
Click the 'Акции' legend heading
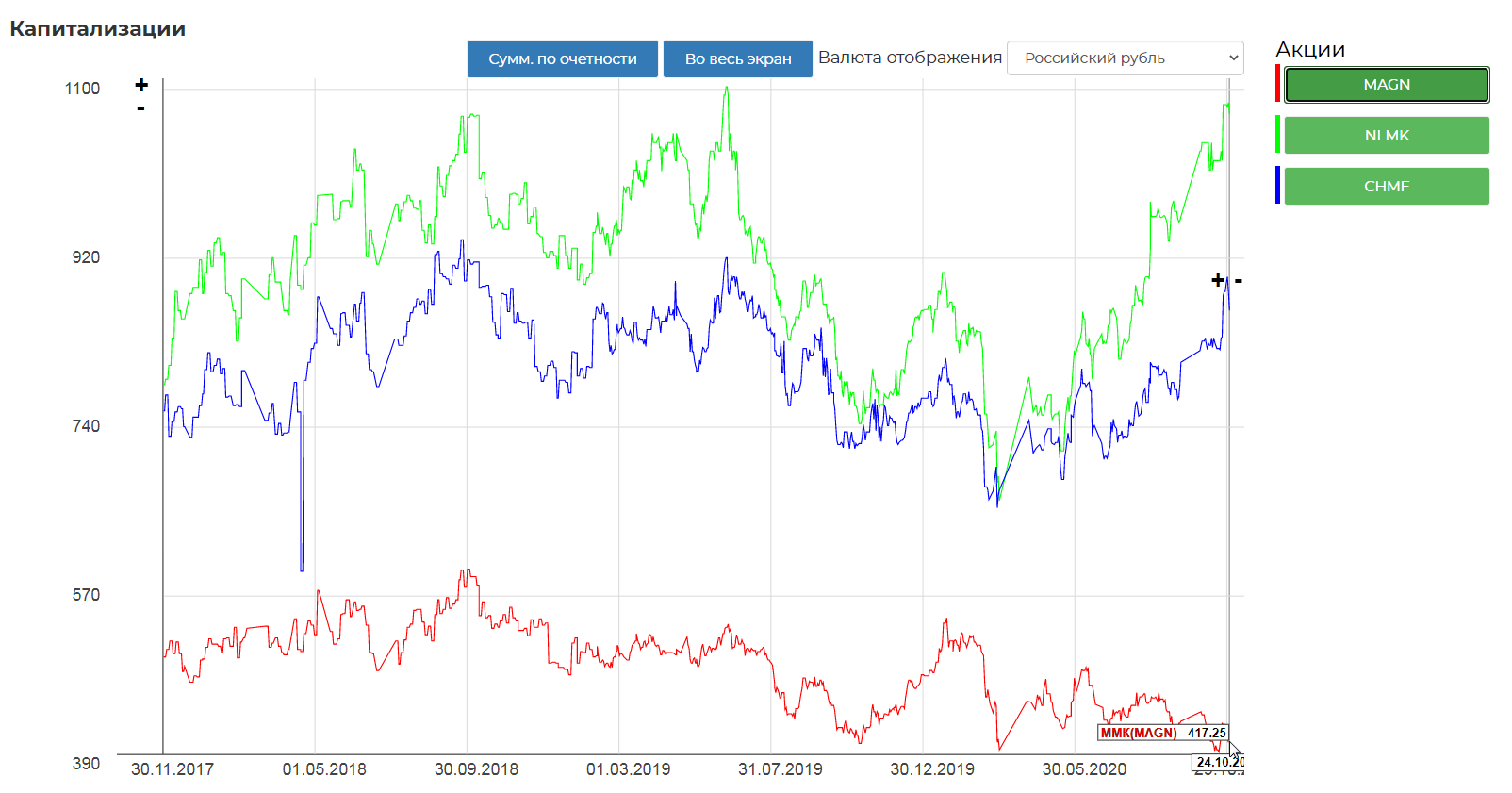coord(1310,49)
